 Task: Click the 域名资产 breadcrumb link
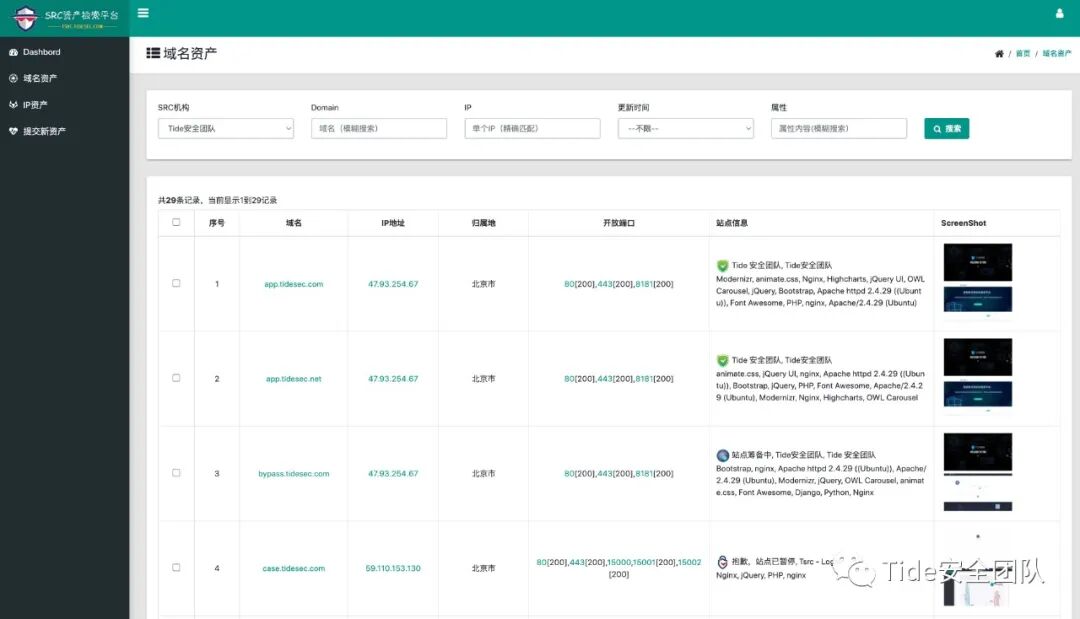pos(1057,54)
